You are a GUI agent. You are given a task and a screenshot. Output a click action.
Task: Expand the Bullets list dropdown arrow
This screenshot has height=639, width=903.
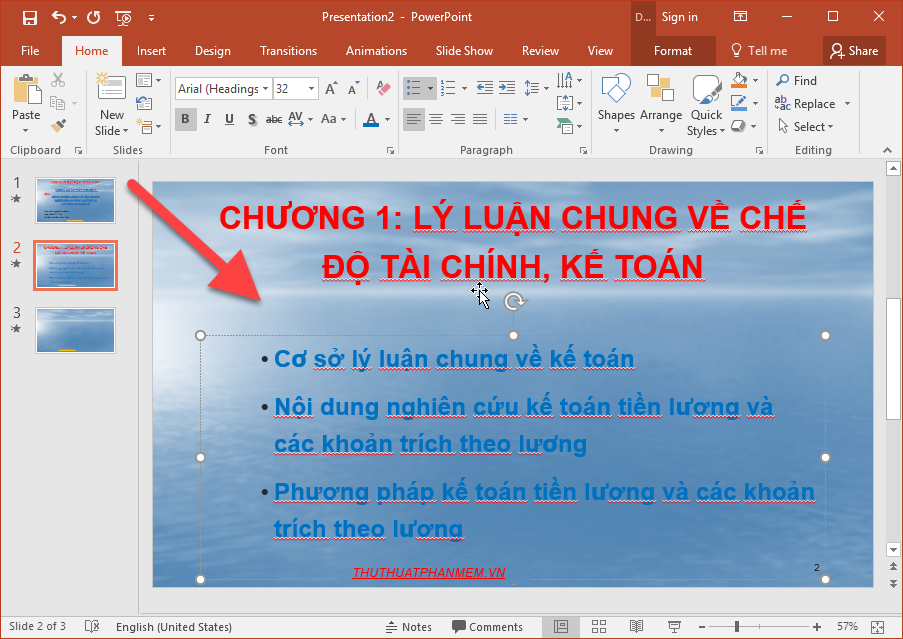[x=429, y=88]
